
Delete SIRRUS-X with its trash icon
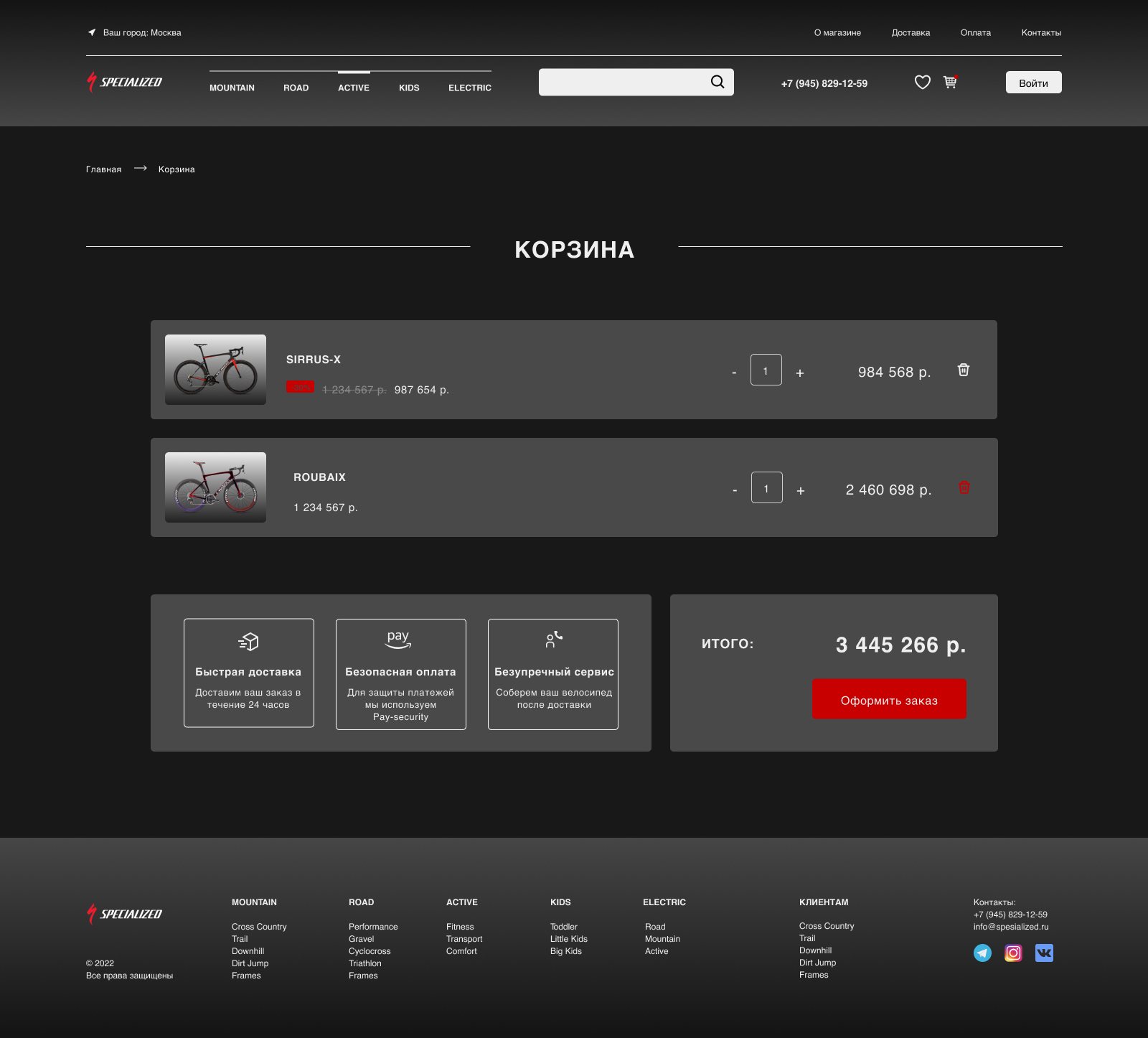[x=964, y=370]
